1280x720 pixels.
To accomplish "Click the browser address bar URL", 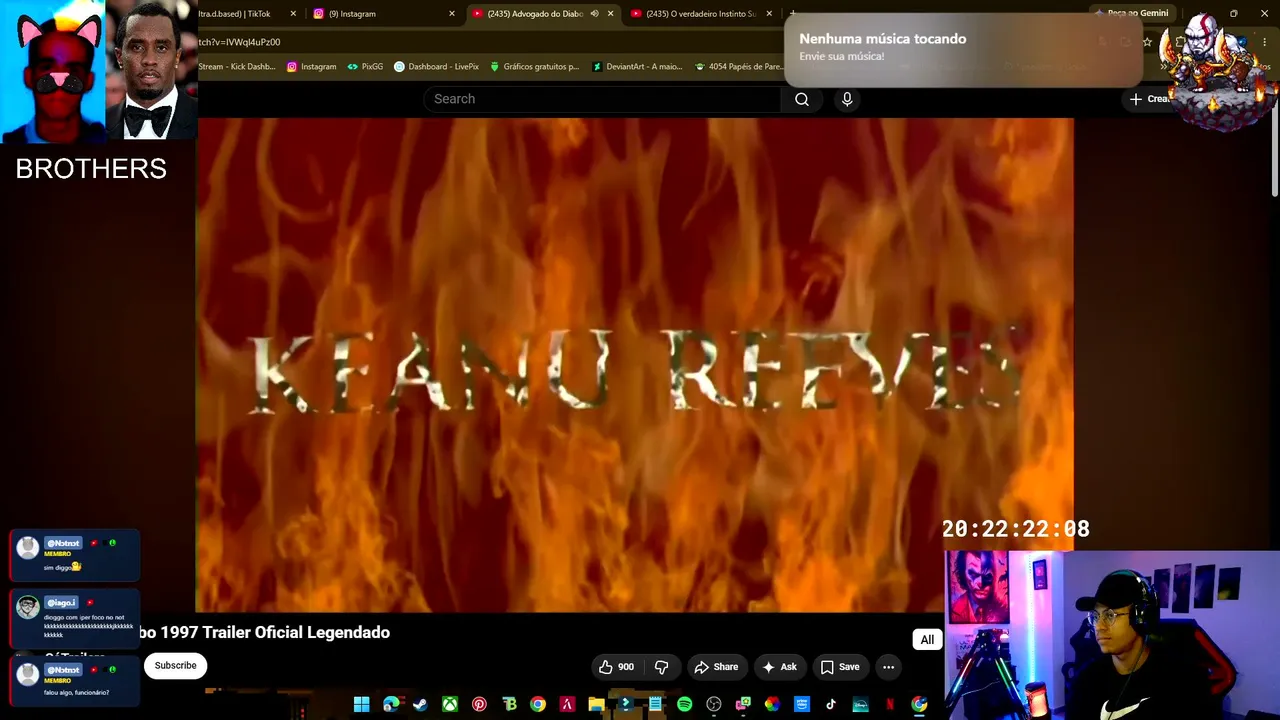I will [239, 42].
